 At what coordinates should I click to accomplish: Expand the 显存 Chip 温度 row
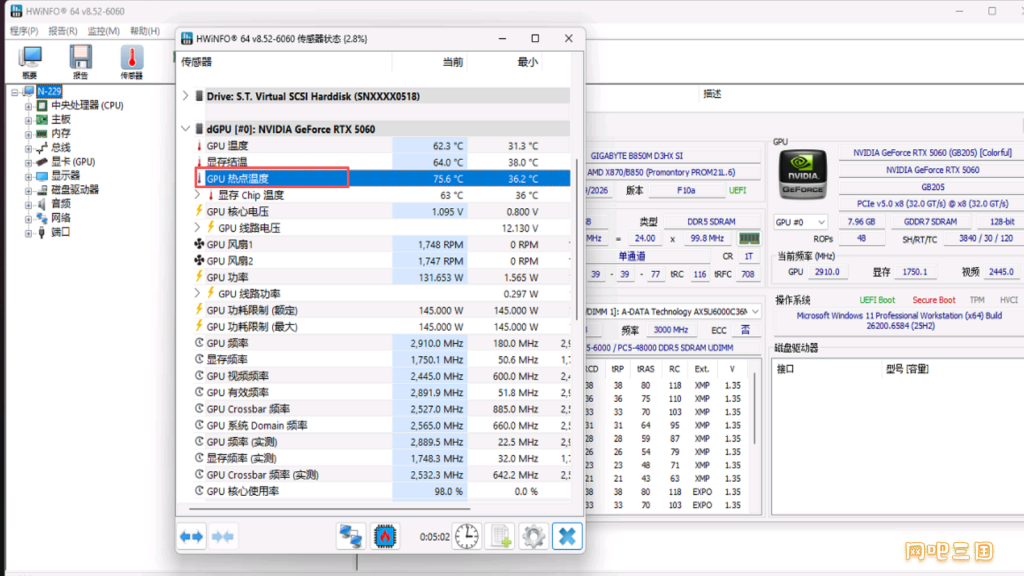point(197,195)
